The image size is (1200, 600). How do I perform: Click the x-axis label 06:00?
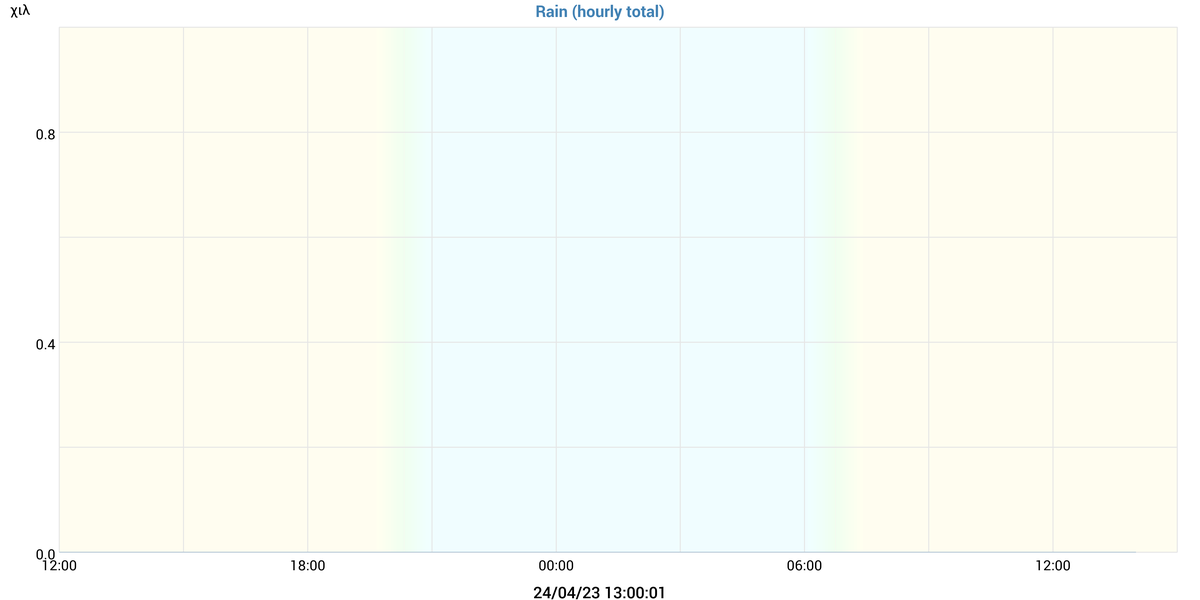804,566
